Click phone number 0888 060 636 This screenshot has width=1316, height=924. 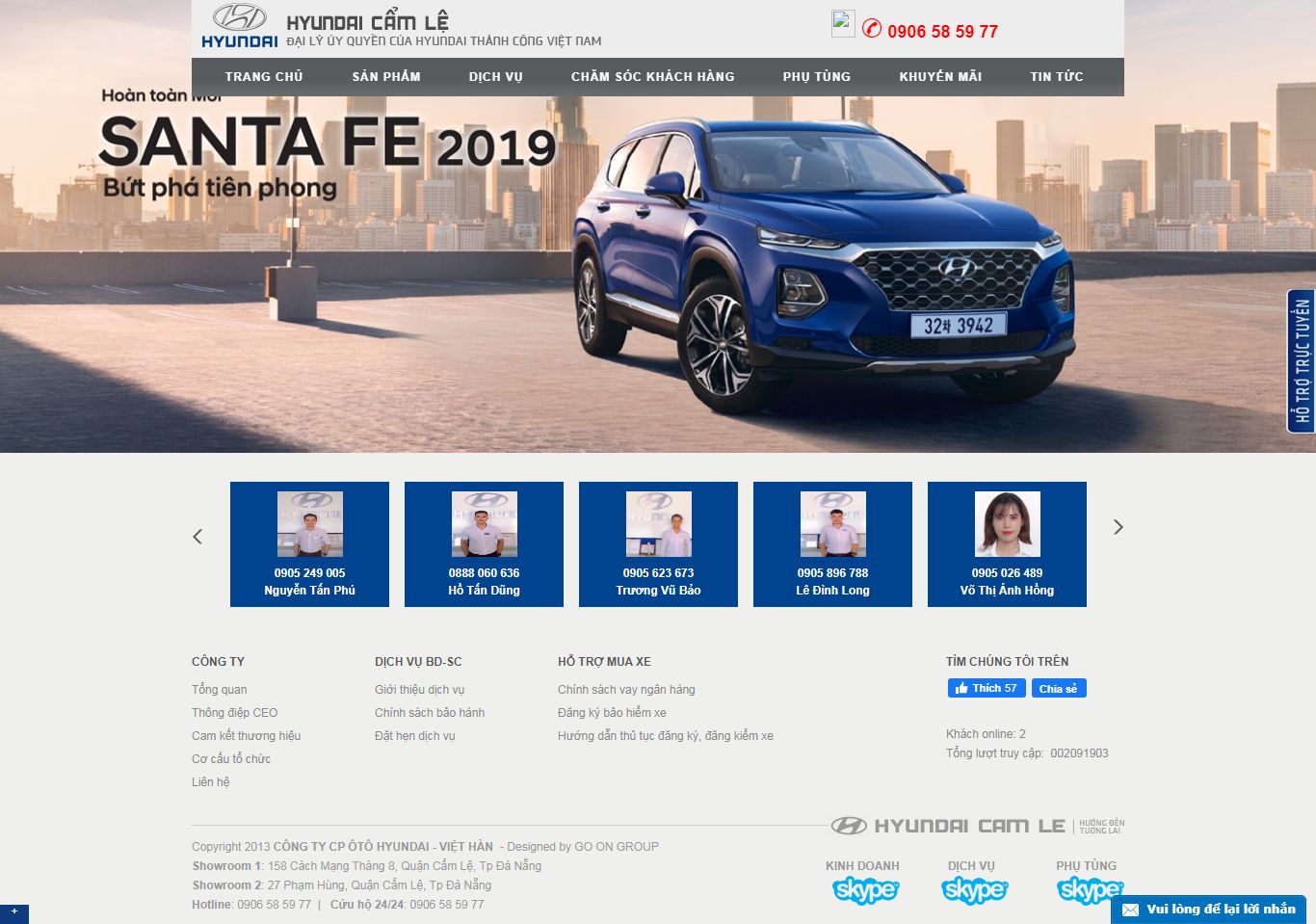(x=485, y=572)
